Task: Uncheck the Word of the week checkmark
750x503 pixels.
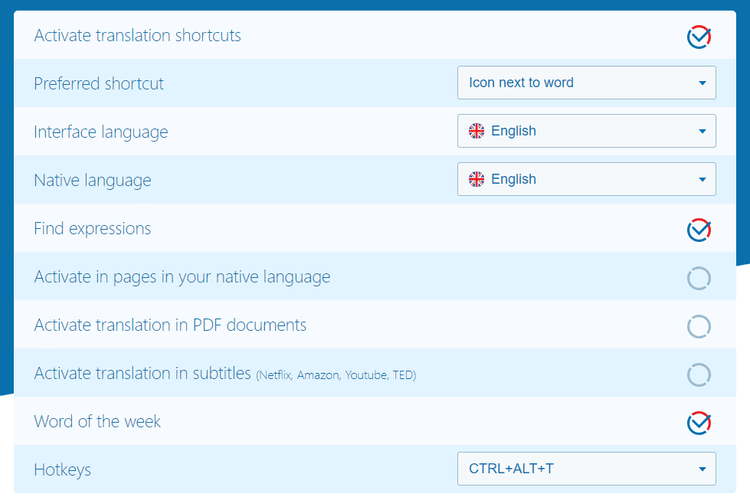Action: (698, 422)
